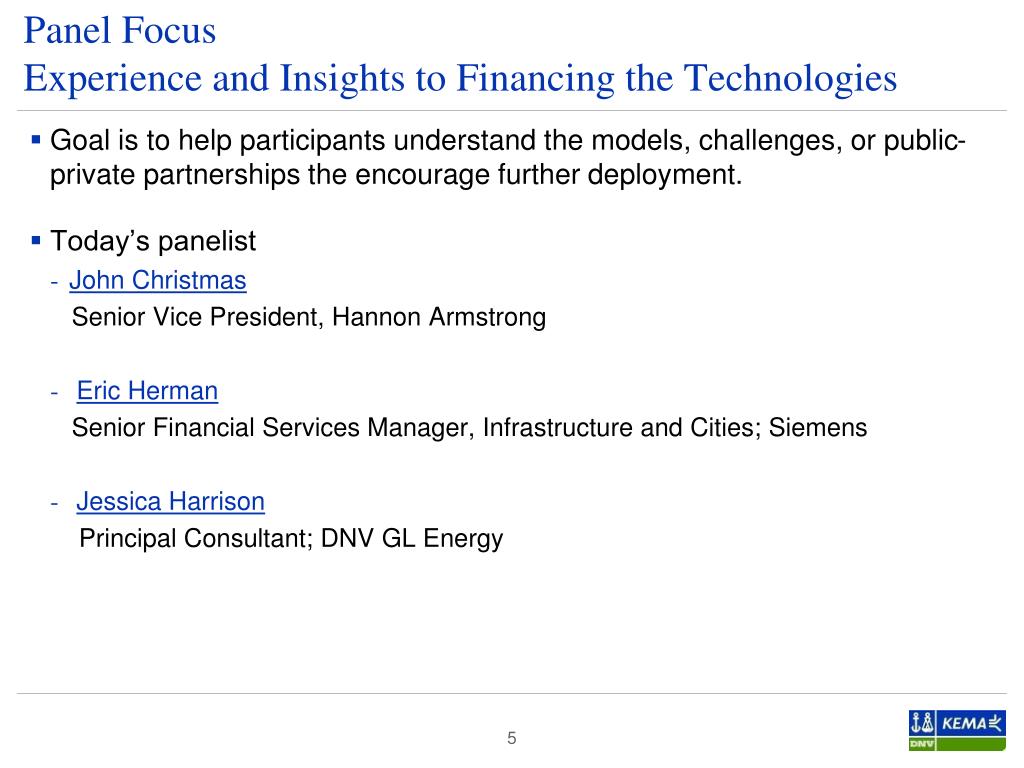The height and width of the screenshot is (768, 1024).
Task: Click the DNV anchor emblem icon
Action: point(922,724)
